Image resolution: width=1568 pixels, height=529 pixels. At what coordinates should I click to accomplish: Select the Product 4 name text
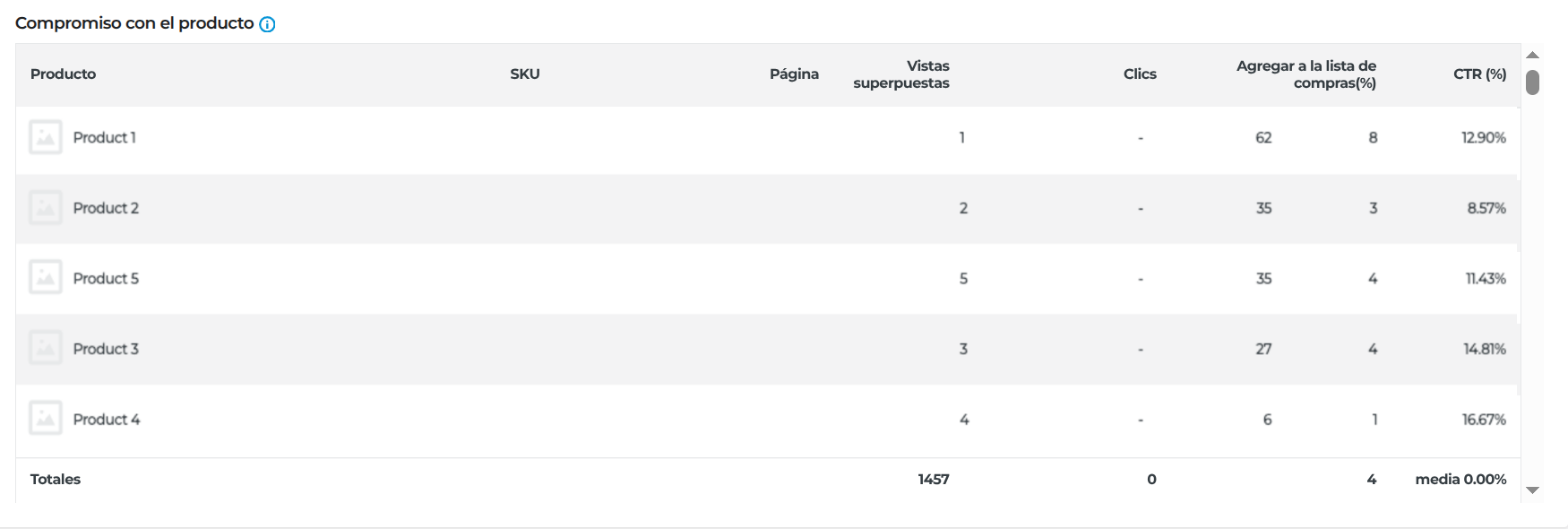[x=107, y=420]
